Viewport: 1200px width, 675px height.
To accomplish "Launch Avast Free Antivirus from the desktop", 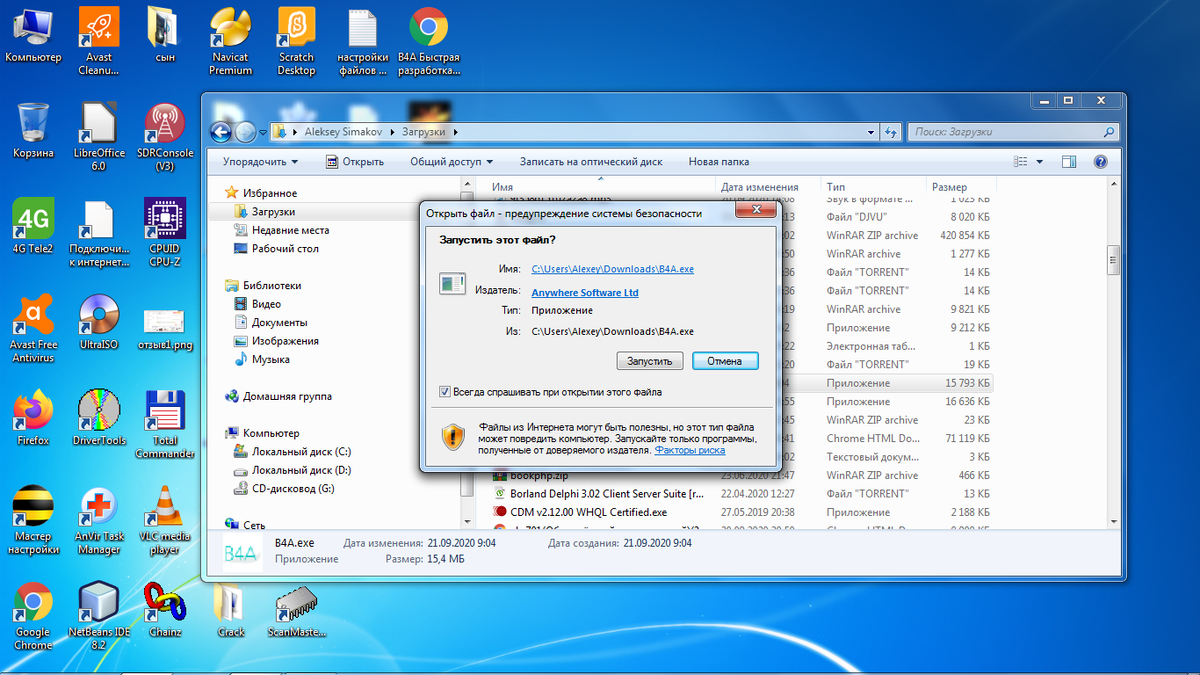I will 33,328.
